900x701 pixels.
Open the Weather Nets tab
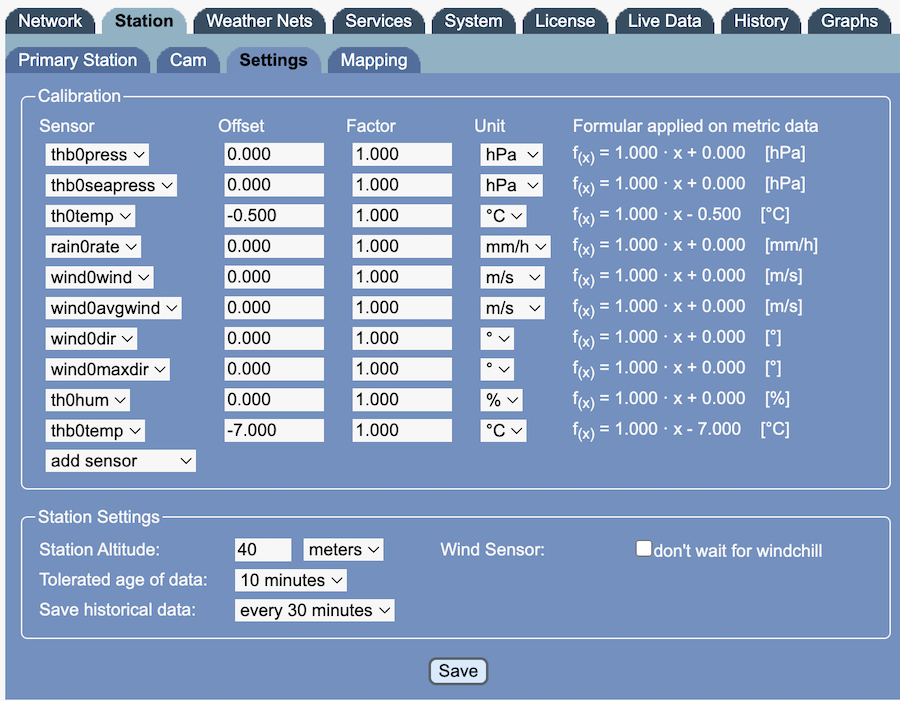(x=259, y=21)
